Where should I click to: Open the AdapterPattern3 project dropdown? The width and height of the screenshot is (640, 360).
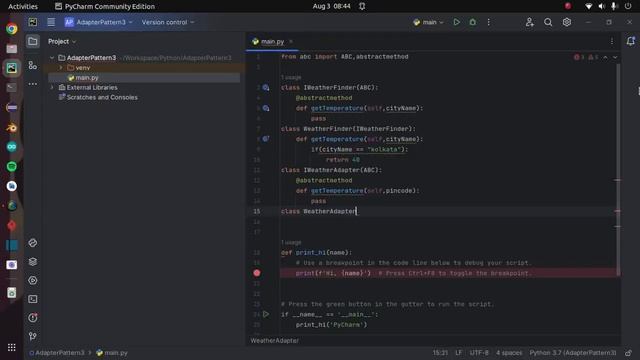coord(99,22)
